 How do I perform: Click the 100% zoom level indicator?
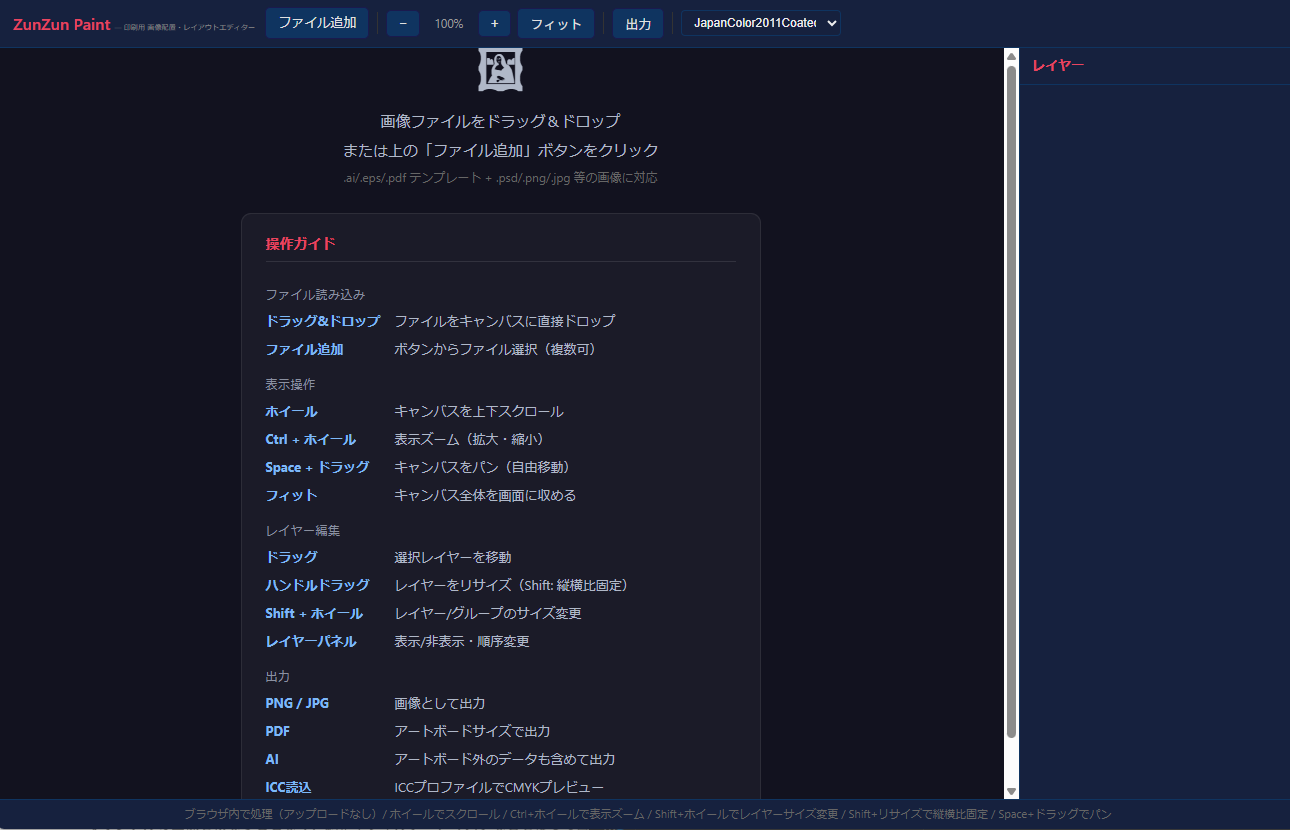coord(449,23)
